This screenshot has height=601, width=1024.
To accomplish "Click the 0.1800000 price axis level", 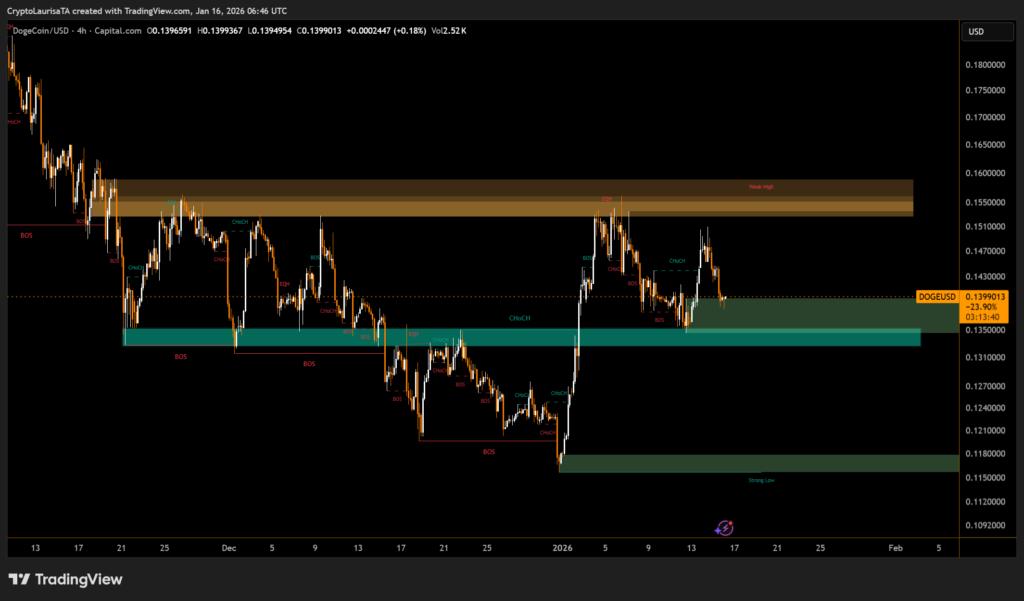I will (986, 65).
